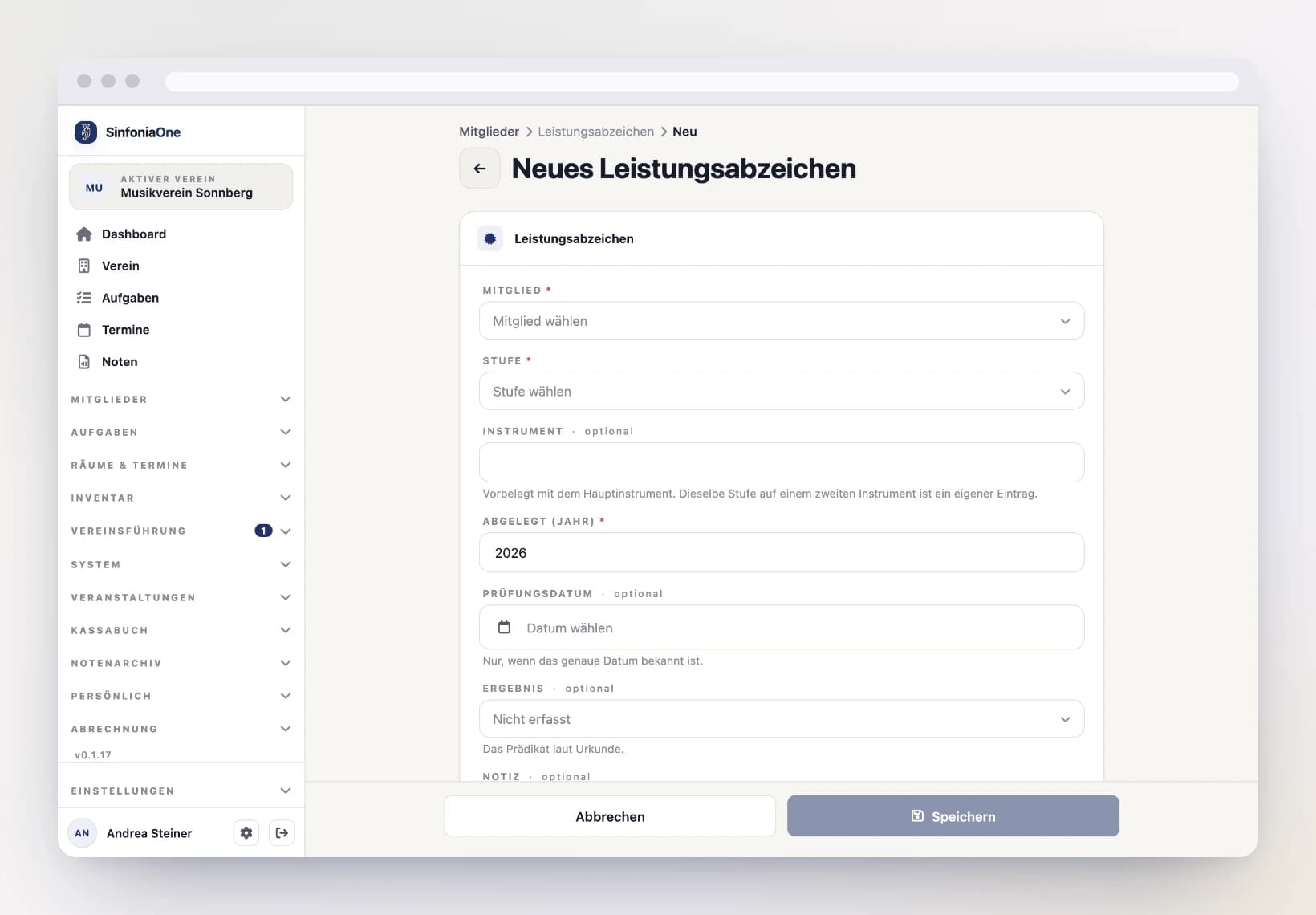Open the Mitglied wählen dropdown
Viewport: 1316px width, 915px height.
(x=782, y=321)
